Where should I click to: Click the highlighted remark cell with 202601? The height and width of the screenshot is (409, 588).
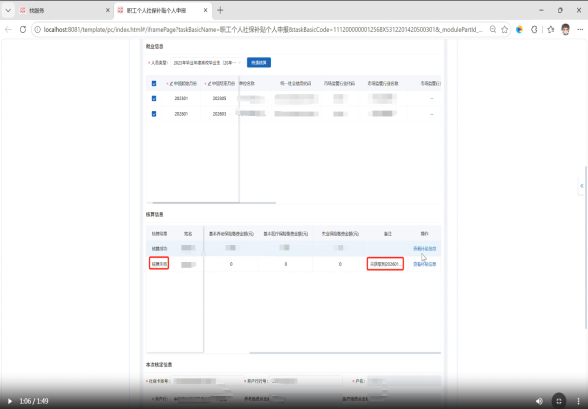pos(385,264)
